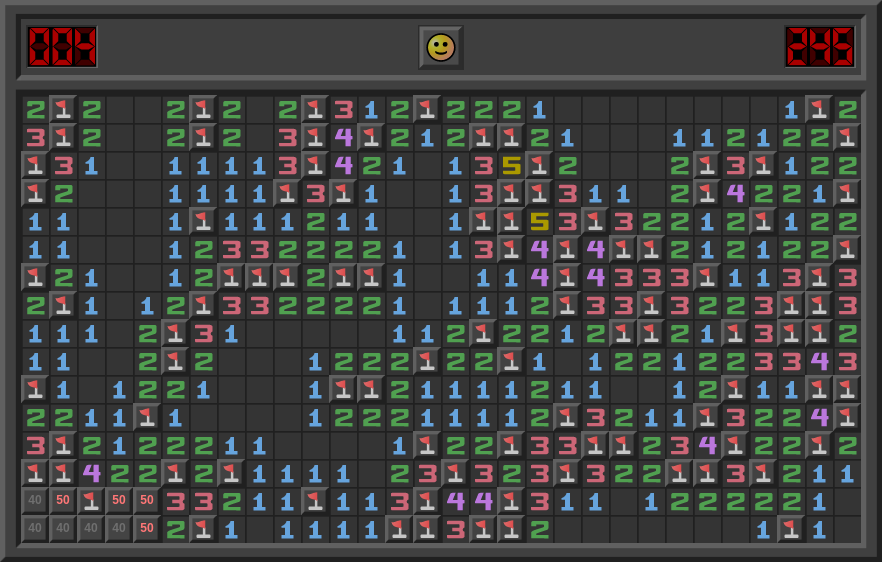Remove the bottom-row flag nearest the bottom-right corner
The height and width of the screenshot is (562, 882).
pyautogui.click(x=792, y=529)
